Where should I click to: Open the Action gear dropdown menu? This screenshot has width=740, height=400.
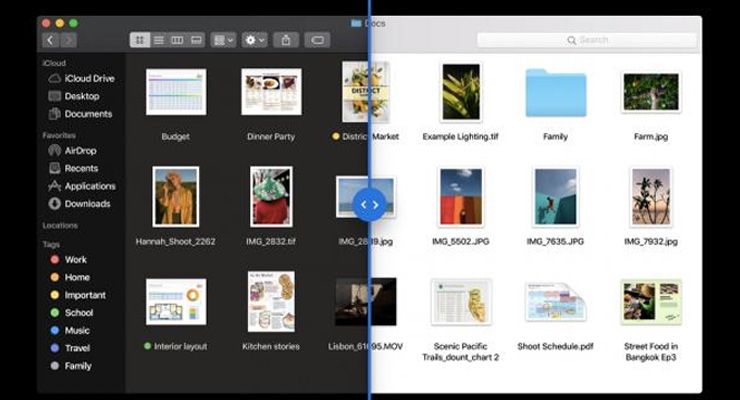point(255,40)
